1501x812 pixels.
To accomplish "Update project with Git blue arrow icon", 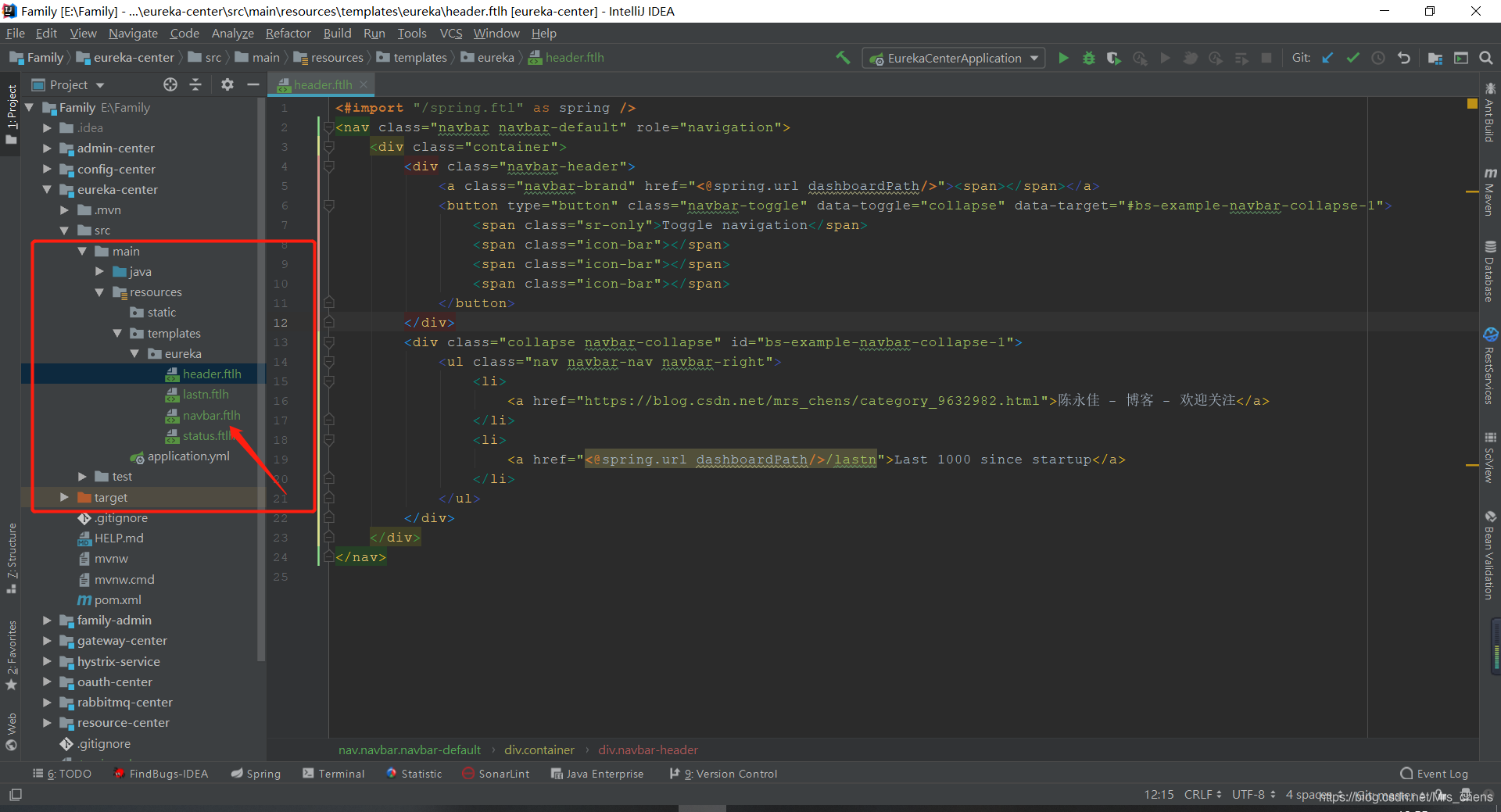I will click(1327, 58).
